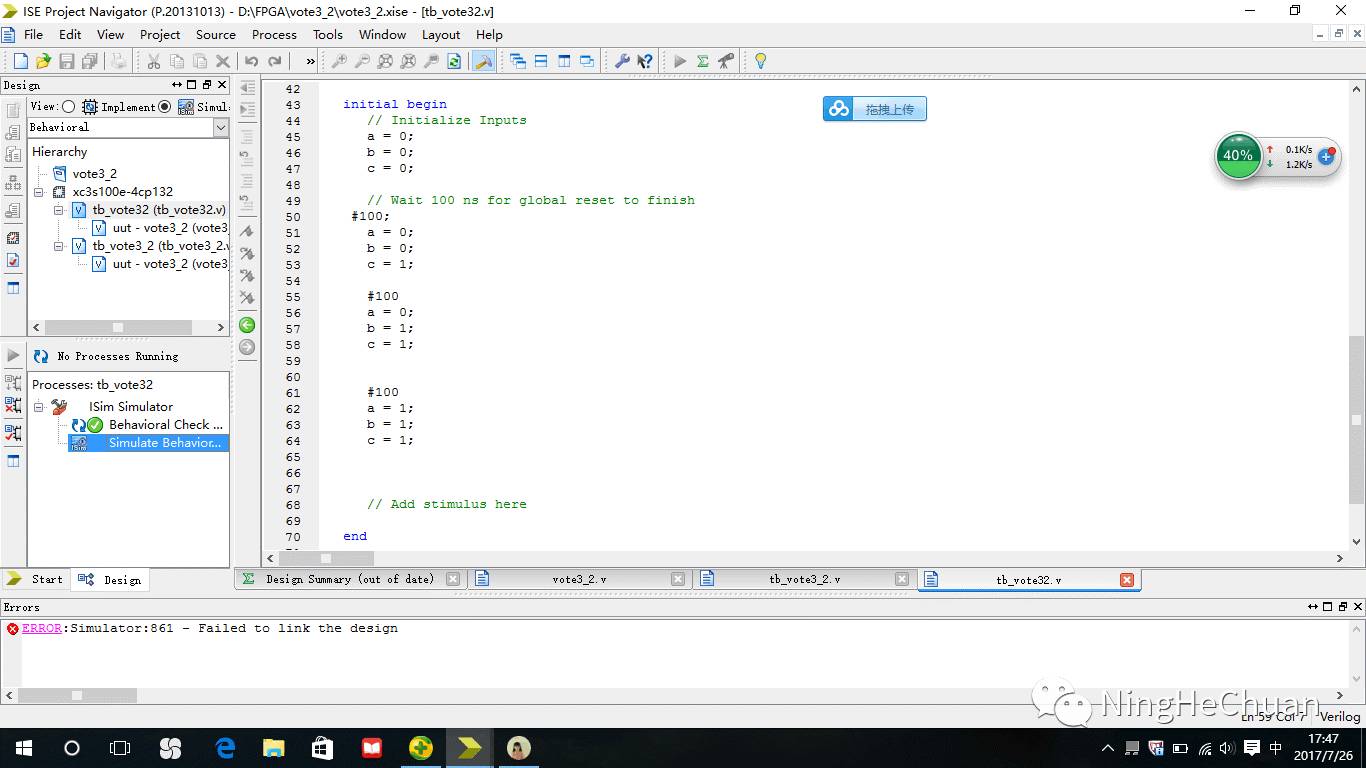Click the zoom in magnifier icon

tap(339, 61)
